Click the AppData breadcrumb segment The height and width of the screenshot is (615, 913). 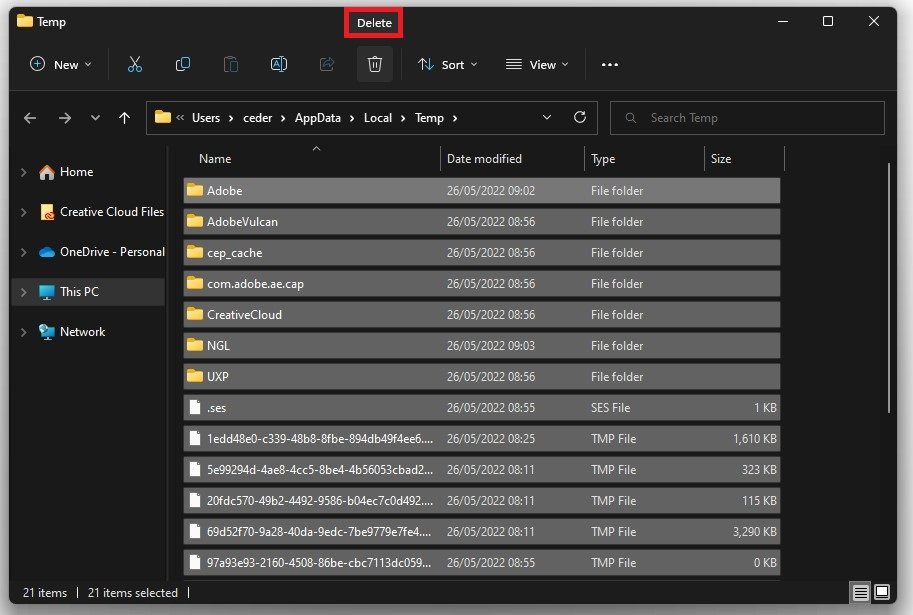click(x=317, y=118)
